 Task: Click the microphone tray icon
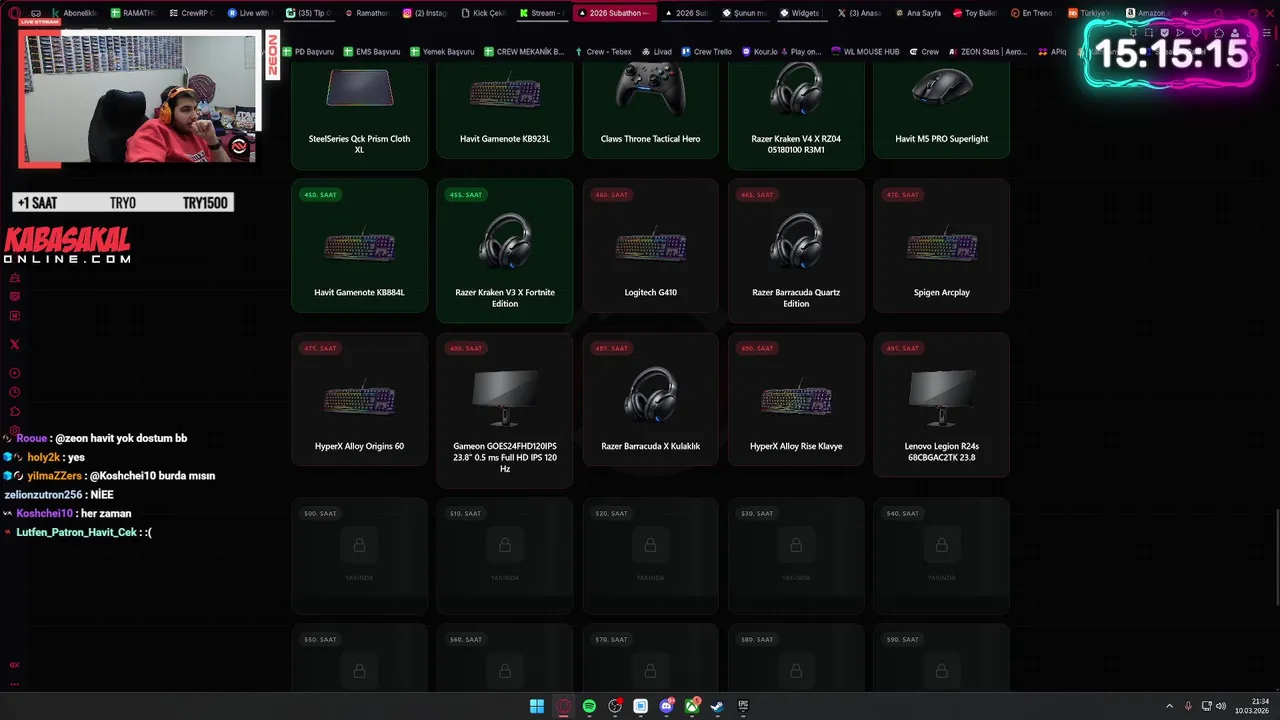pyautogui.click(x=1188, y=706)
